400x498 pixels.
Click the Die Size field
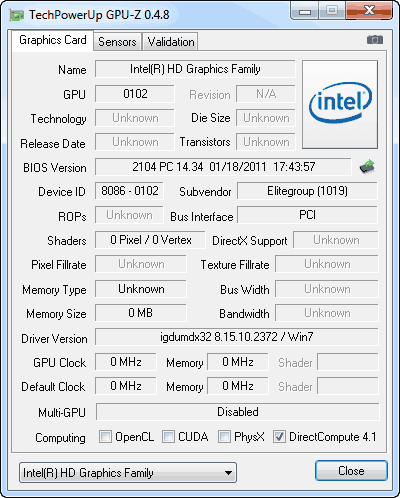pos(266,118)
